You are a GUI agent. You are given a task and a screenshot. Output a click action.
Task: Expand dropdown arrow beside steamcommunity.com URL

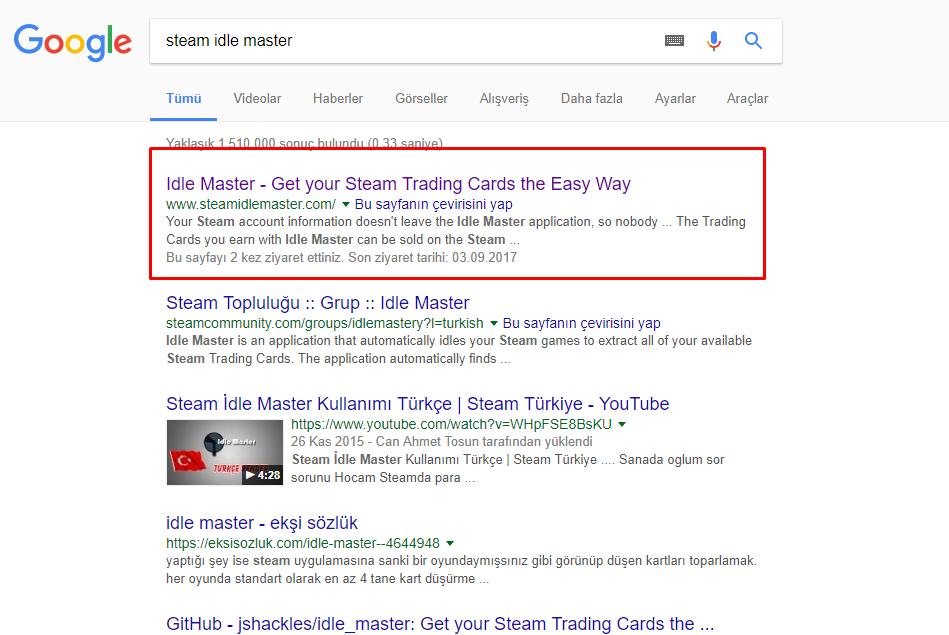coord(494,323)
